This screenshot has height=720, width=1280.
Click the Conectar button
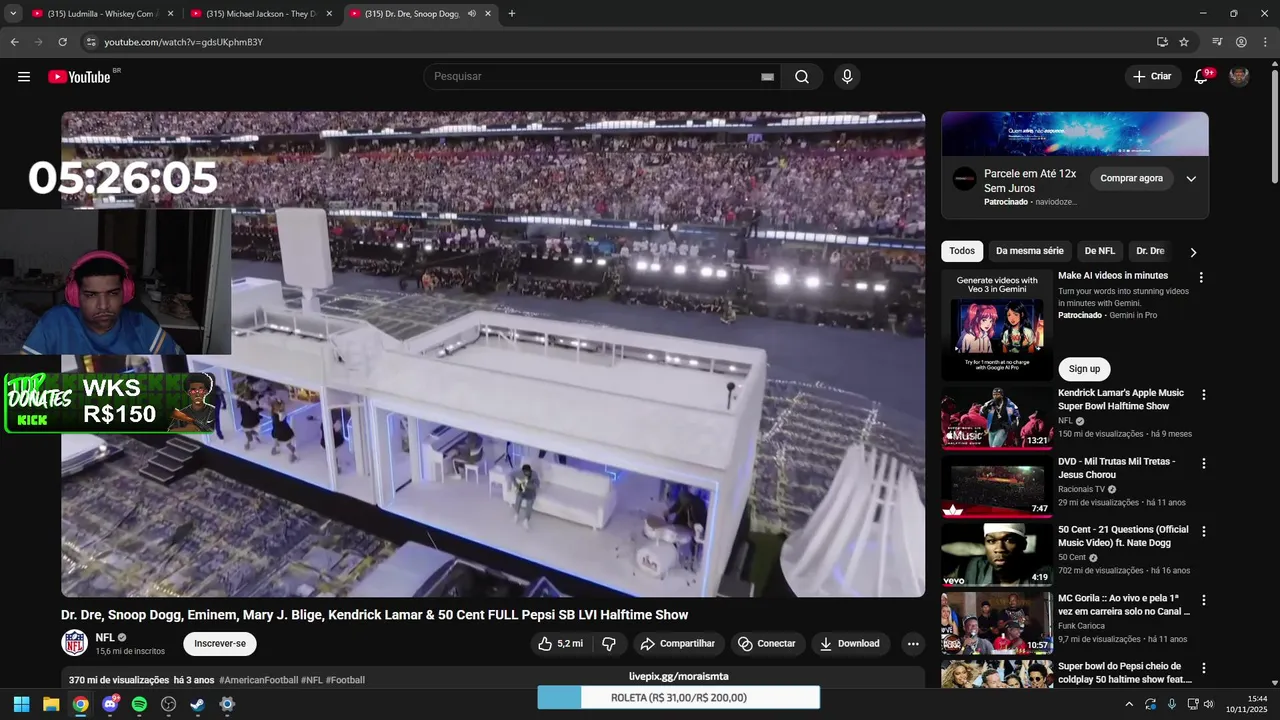pos(767,644)
